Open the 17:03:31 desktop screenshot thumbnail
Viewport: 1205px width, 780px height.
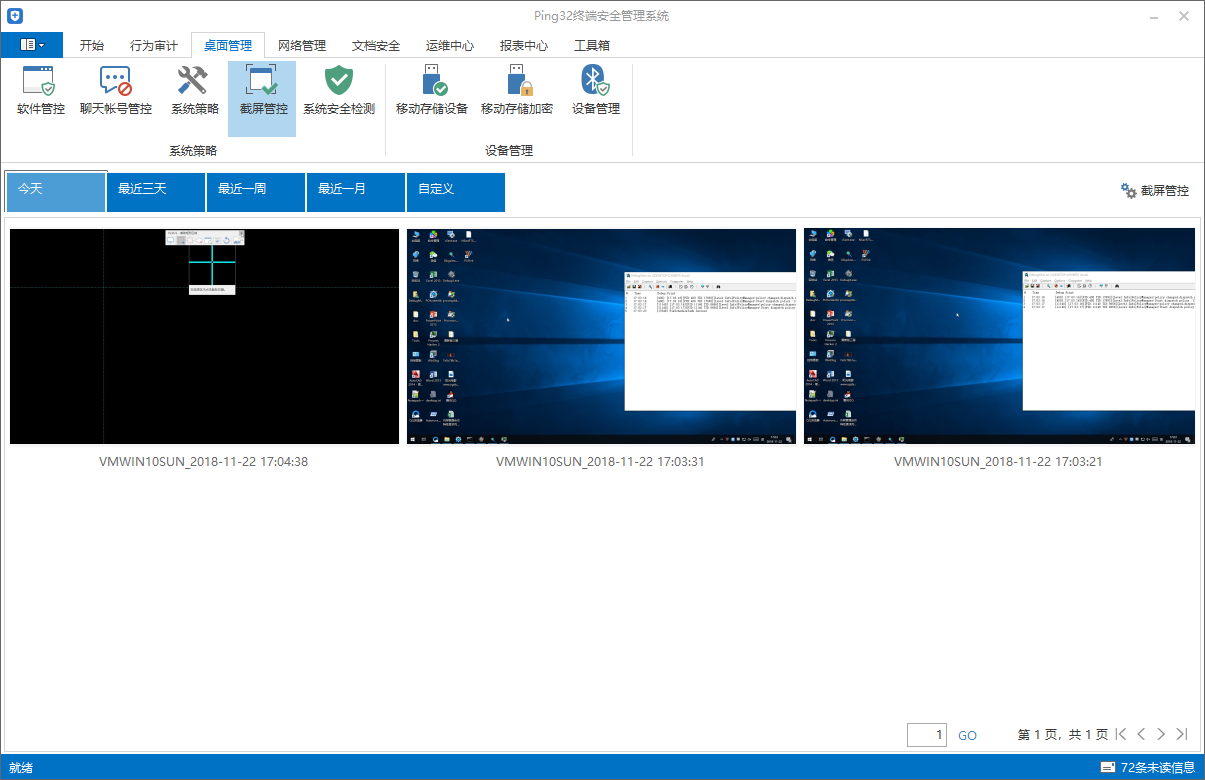click(602, 336)
